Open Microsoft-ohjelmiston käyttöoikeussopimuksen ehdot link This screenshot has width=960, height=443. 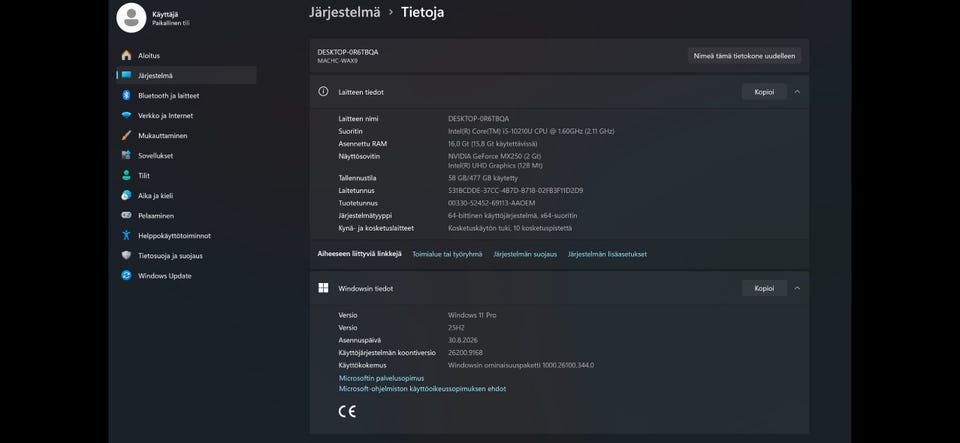(x=422, y=389)
